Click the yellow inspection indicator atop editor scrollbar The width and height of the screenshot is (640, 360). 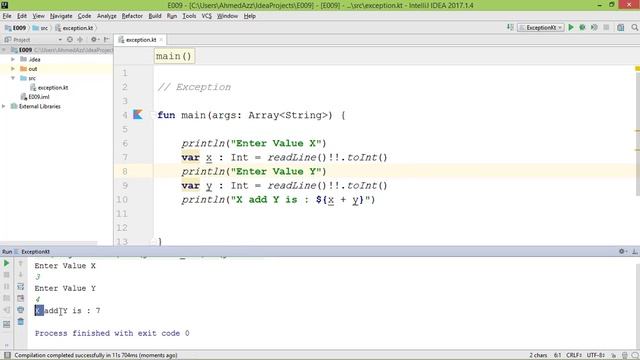[637, 69]
